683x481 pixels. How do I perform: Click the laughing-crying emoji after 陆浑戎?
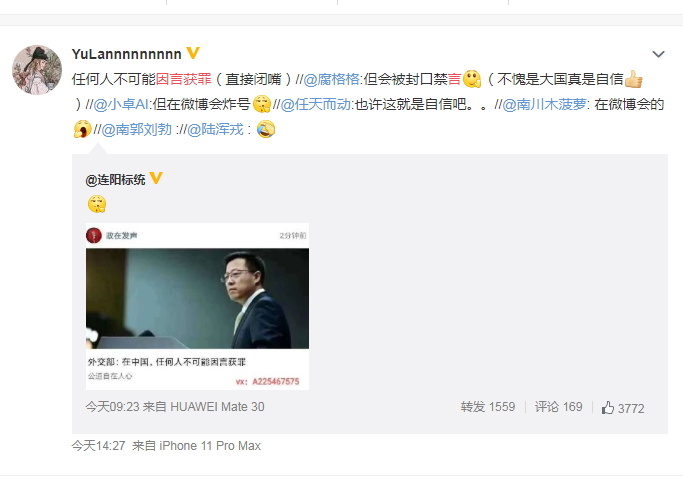point(266,129)
